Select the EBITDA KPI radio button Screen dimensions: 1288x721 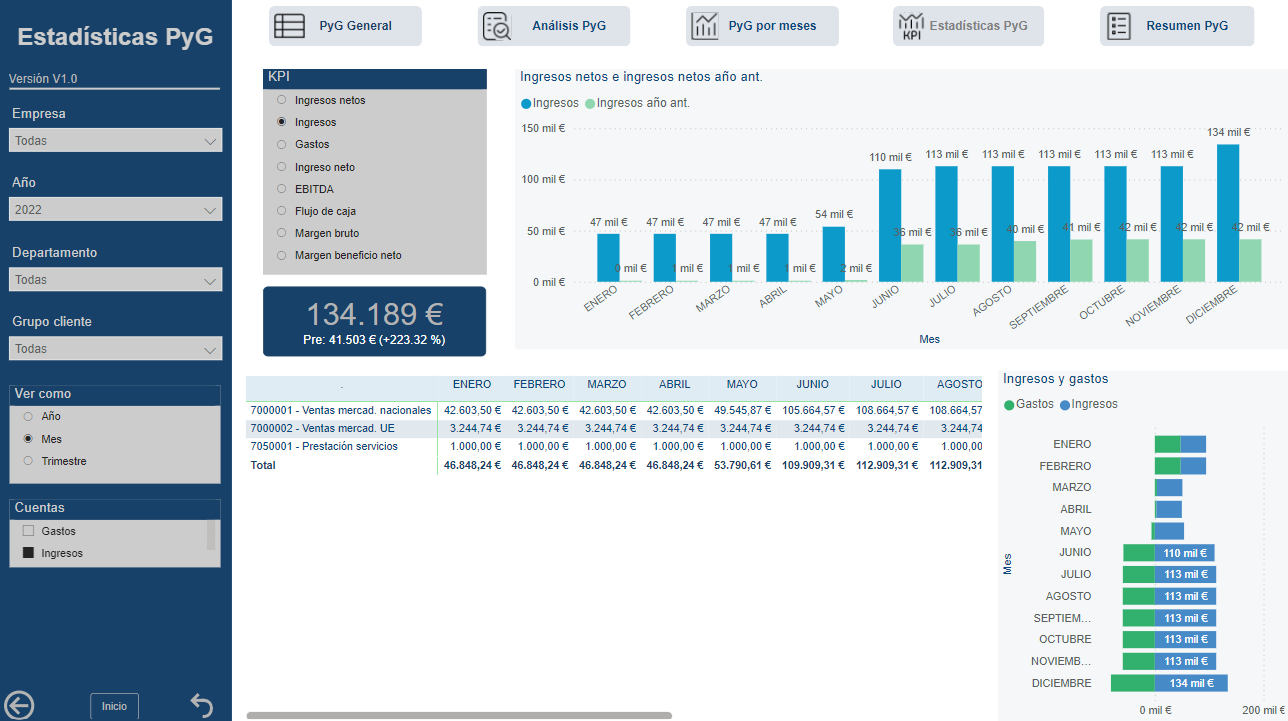pyautogui.click(x=282, y=189)
